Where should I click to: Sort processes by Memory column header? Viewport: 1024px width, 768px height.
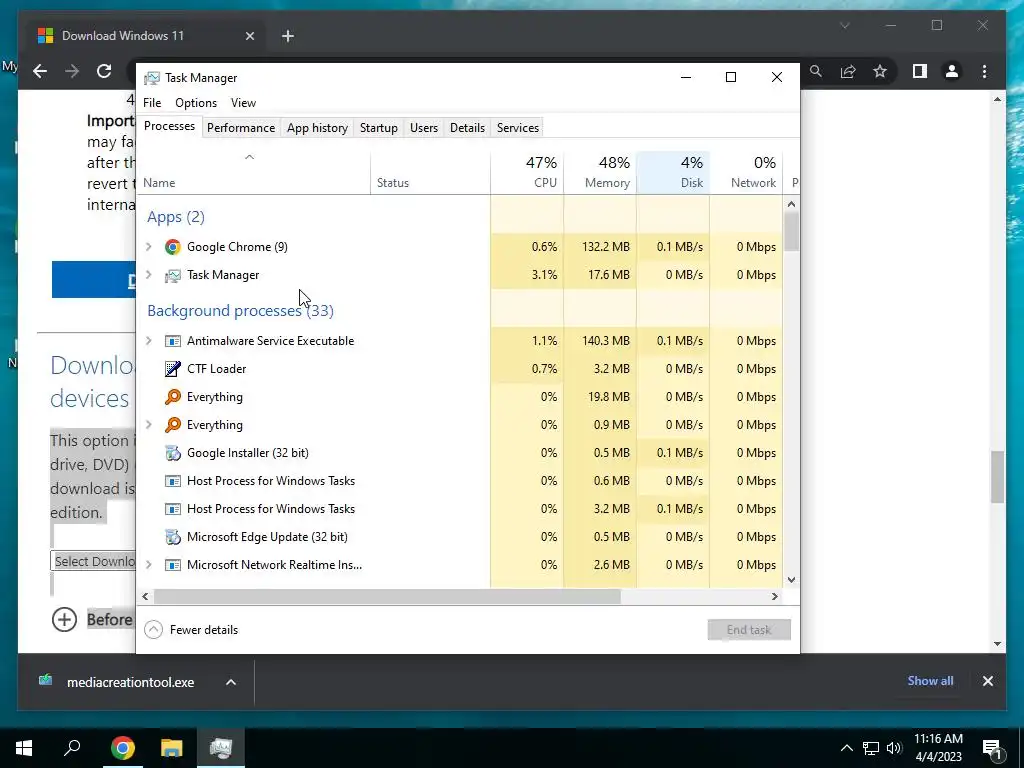click(600, 172)
